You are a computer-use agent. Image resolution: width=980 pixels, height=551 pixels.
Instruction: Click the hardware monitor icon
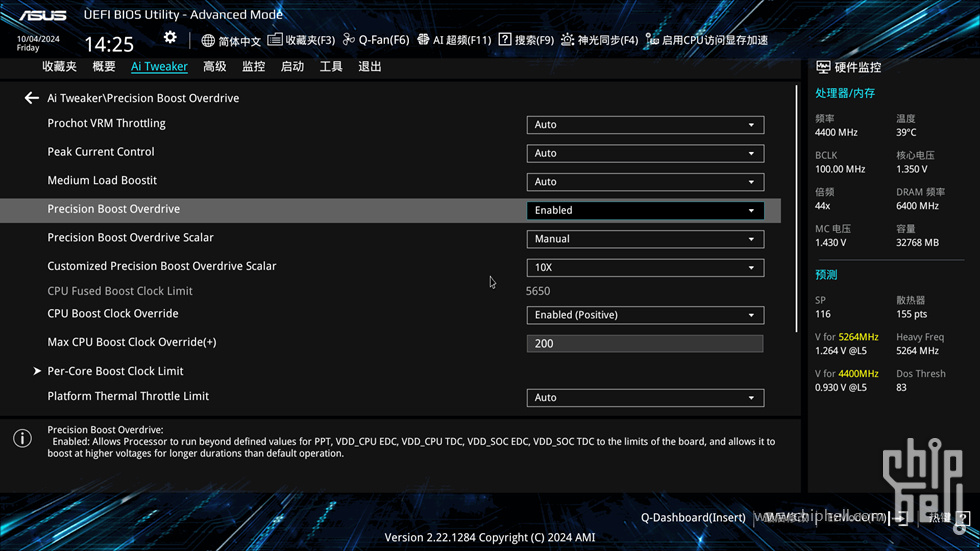pos(823,67)
